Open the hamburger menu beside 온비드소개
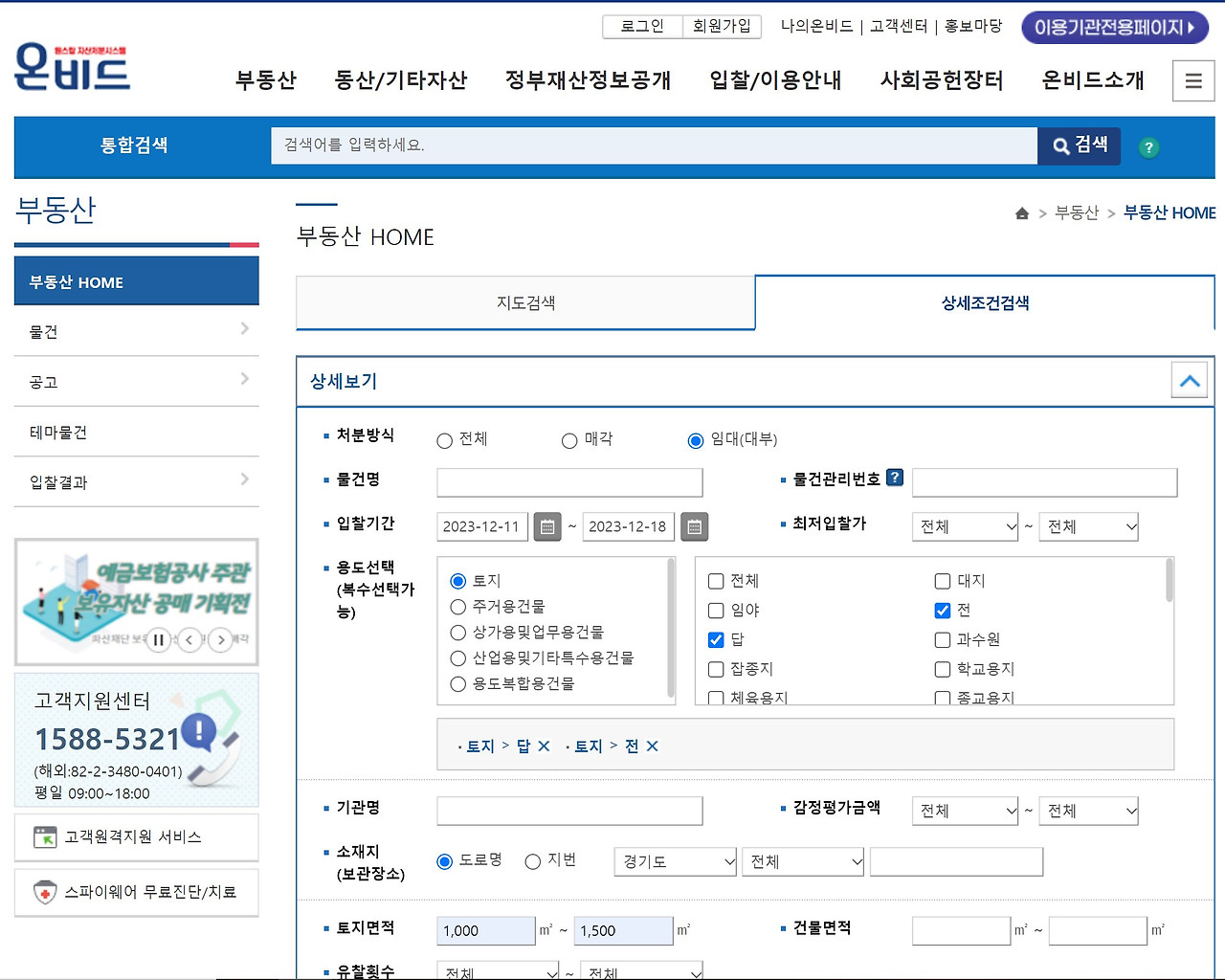1225x980 pixels. coord(1192,80)
